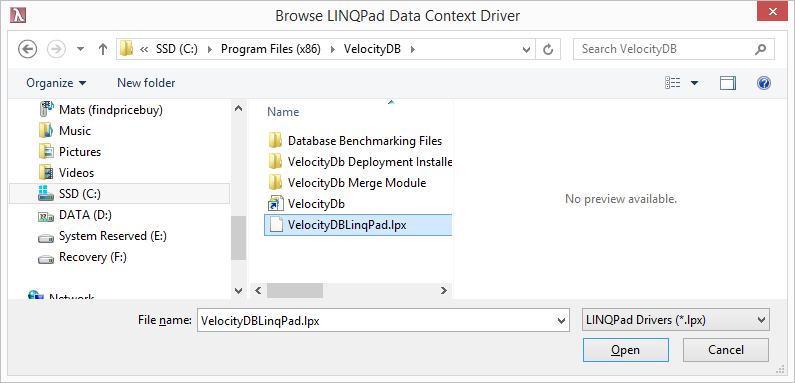795x383 pixels.
Task: Open the address bar history dropdown
Action: (x=526, y=50)
